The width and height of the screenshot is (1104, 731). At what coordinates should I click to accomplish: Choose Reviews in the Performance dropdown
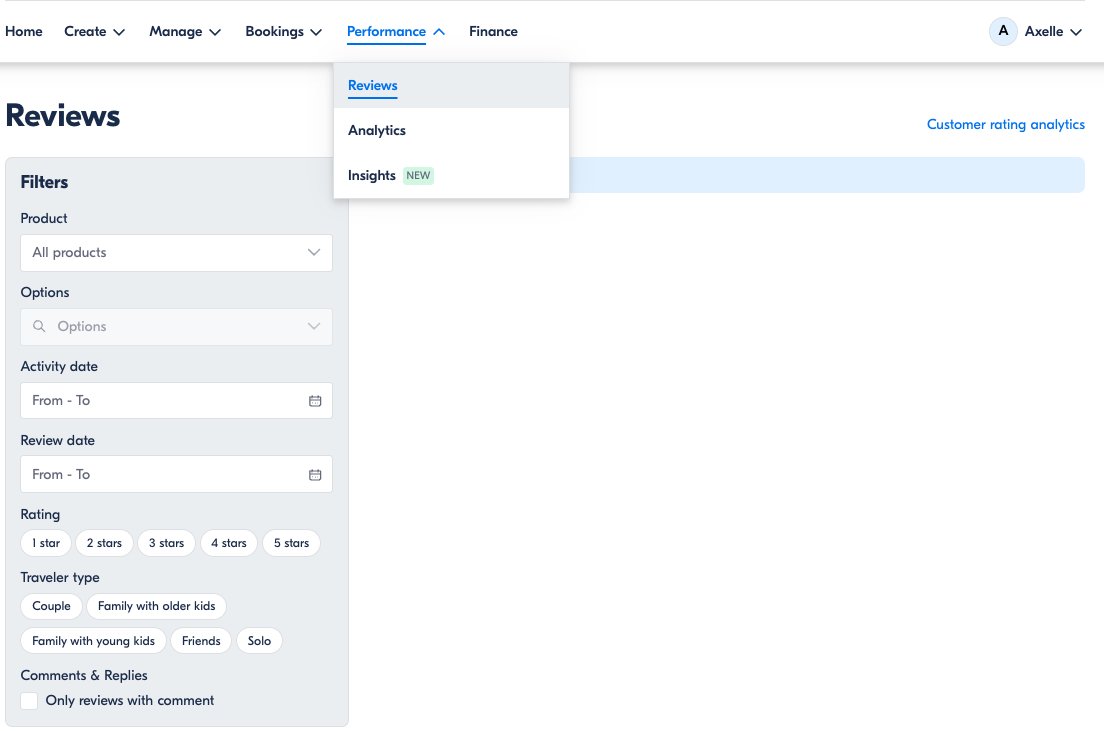pyautogui.click(x=373, y=85)
